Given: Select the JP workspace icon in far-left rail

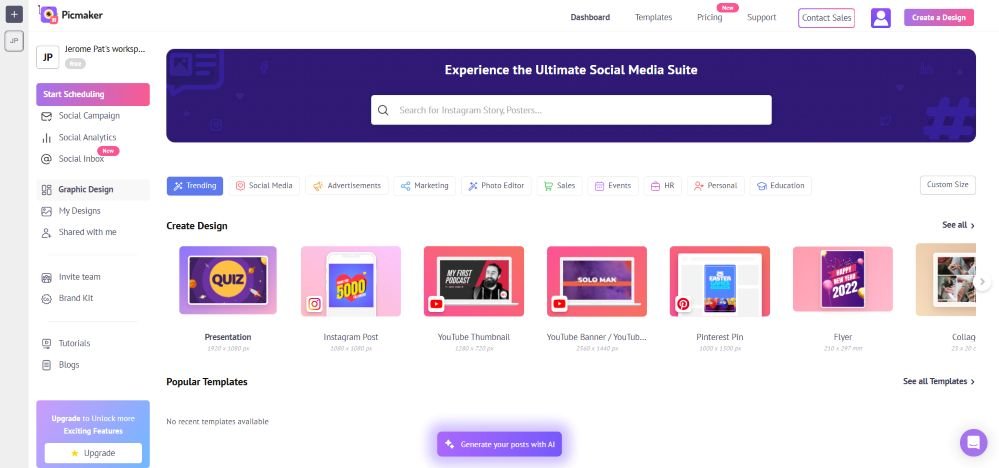Looking at the screenshot, I should (x=14, y=41).
